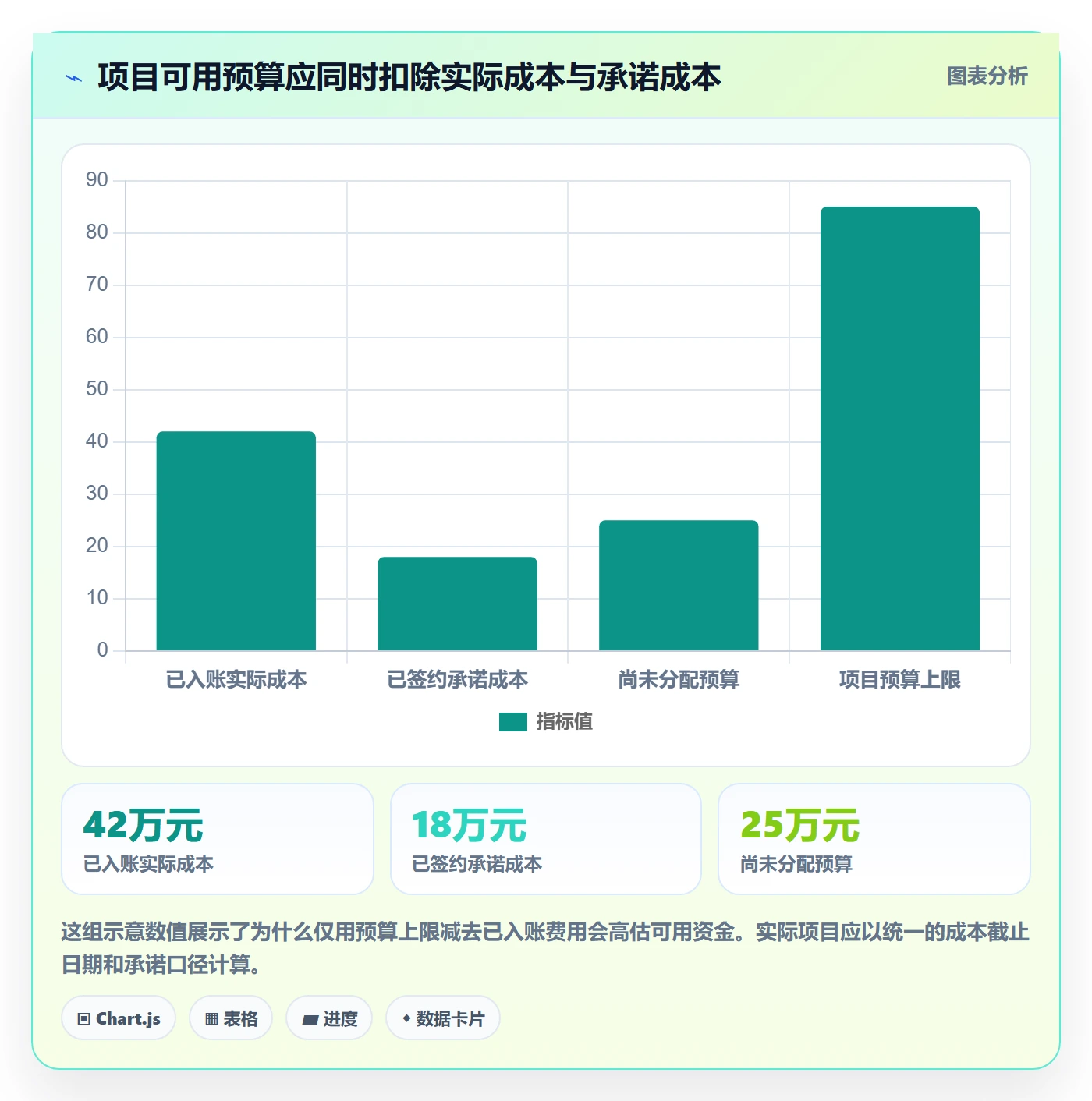The image size is (1092, 1101).
Task: Toggle the 指标值 legend color box
Action: point(512,722)
